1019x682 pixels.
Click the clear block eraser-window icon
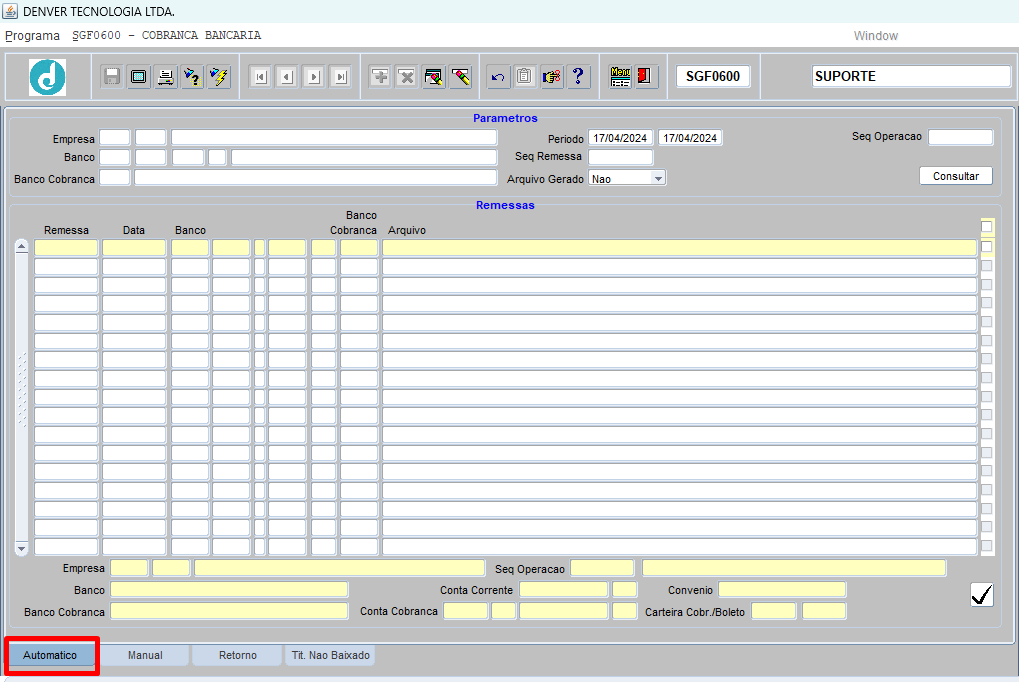pos(434,77)
